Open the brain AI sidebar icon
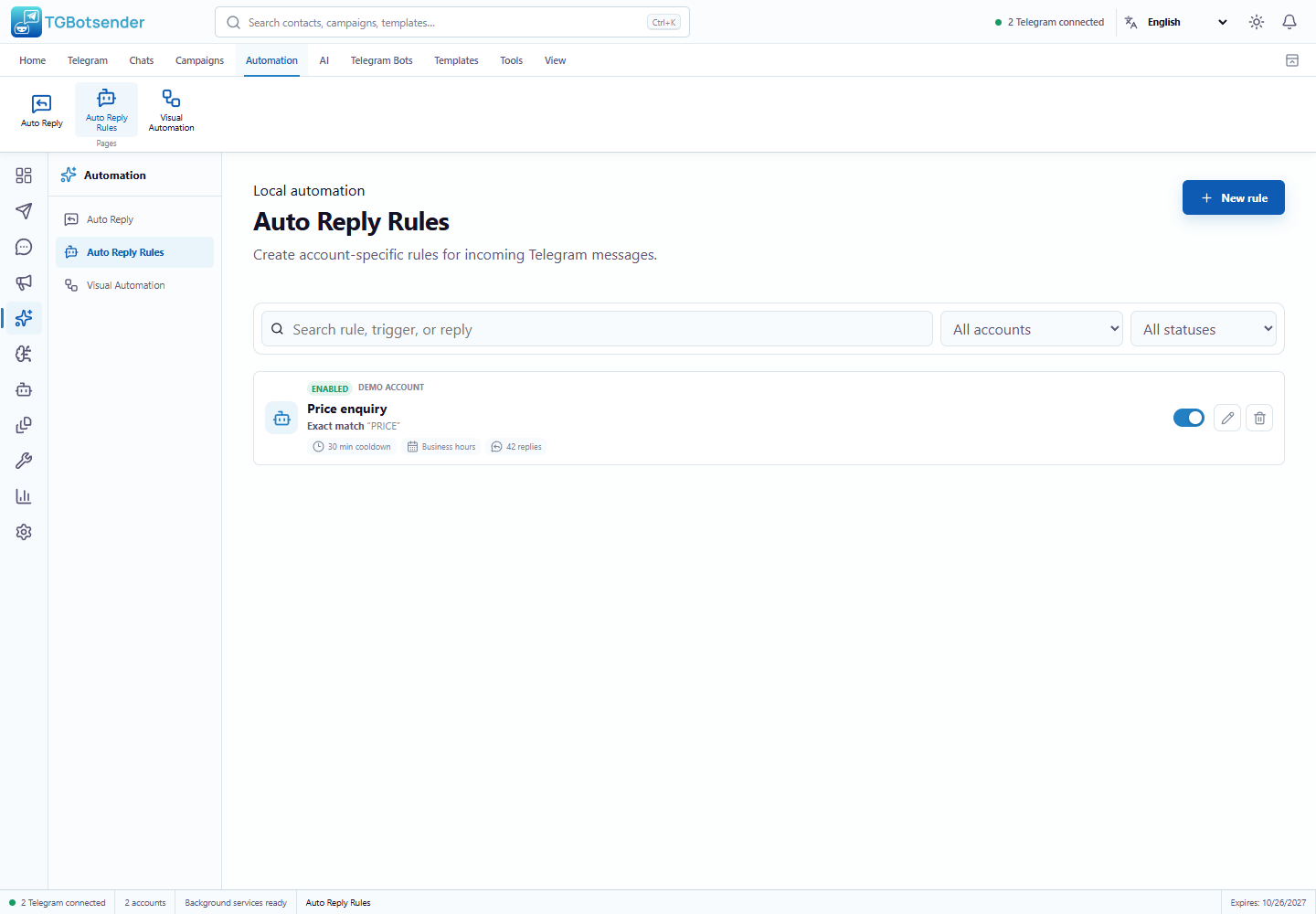The image size is (1316, 914). [24, 354]
